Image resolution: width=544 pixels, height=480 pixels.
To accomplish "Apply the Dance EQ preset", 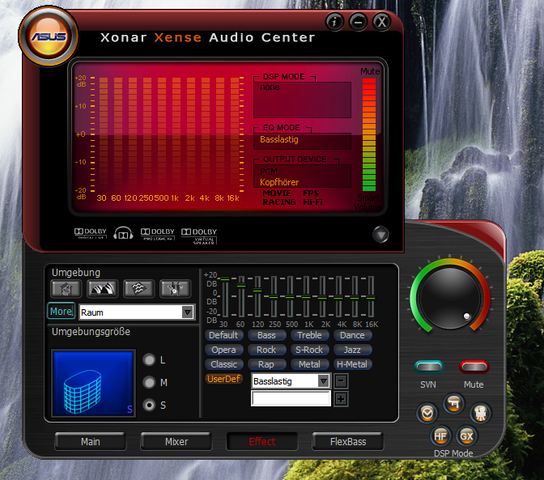I will click(352, 335).
